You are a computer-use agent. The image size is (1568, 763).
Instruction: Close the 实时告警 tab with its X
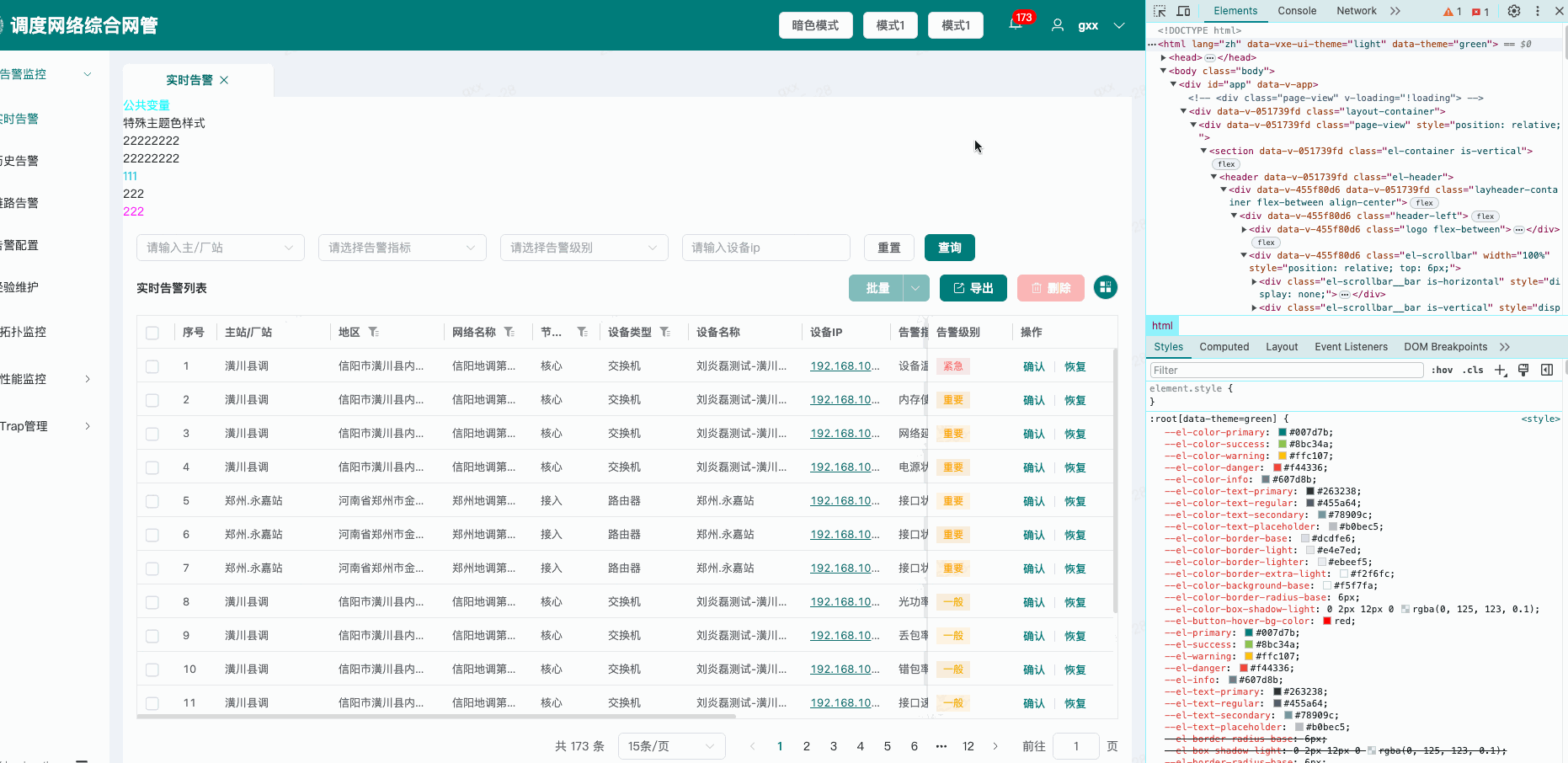[224, 80]
